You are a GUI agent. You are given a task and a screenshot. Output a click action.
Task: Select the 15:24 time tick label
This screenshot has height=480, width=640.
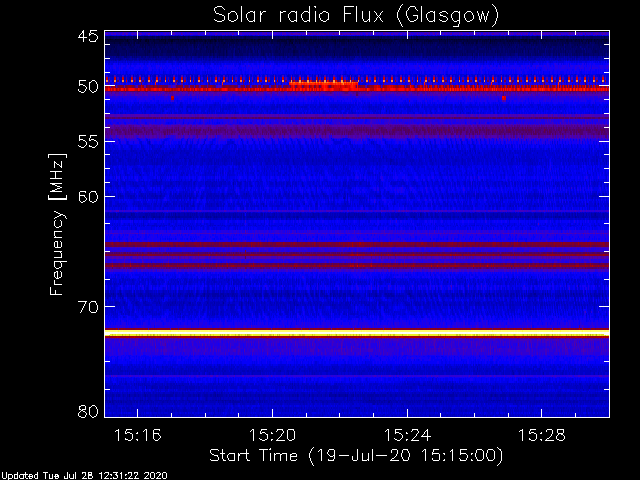click(x=407, y=436)
